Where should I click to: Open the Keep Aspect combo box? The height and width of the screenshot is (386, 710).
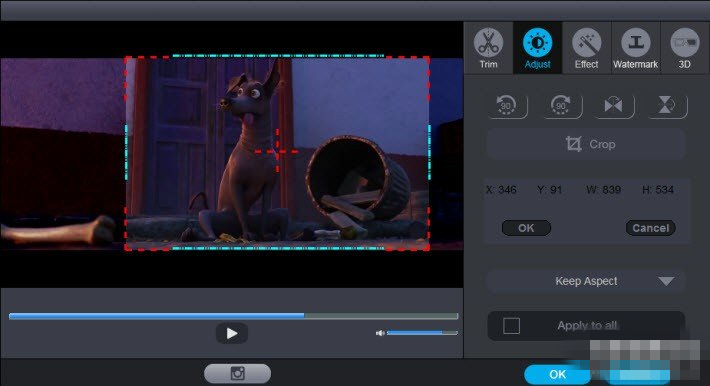pyautogui.click(x=586, y=281)
